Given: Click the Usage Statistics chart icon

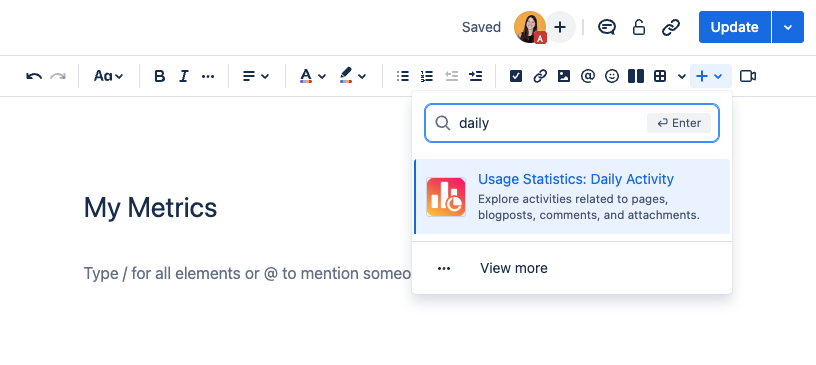Looking at the screenshot, I should click(445, 197).
